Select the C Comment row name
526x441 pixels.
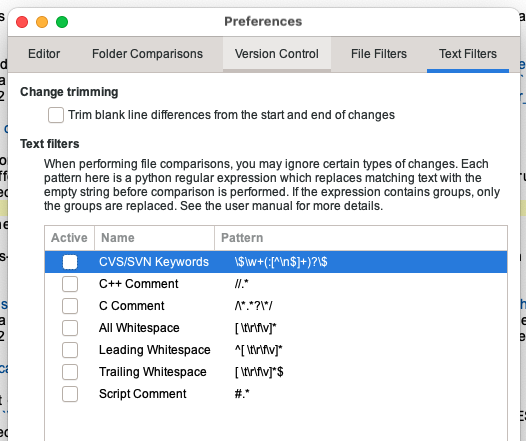click(132, 306)
